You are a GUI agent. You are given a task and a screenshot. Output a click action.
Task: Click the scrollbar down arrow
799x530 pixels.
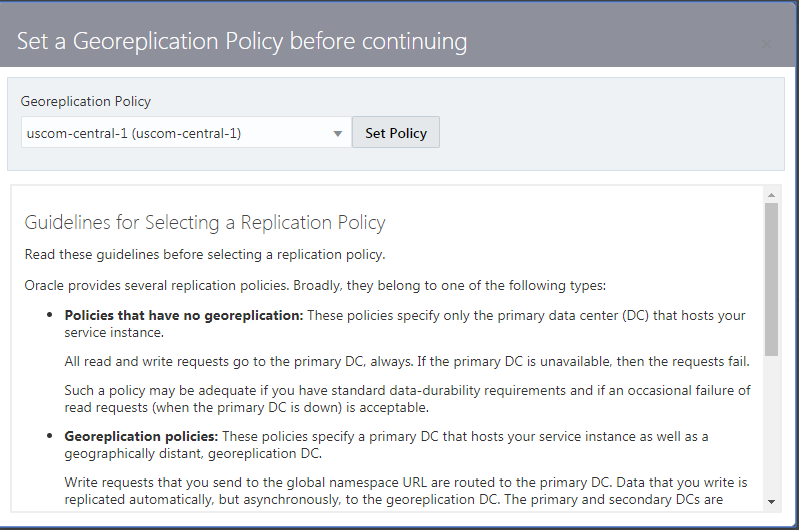[x=771, y=501]
